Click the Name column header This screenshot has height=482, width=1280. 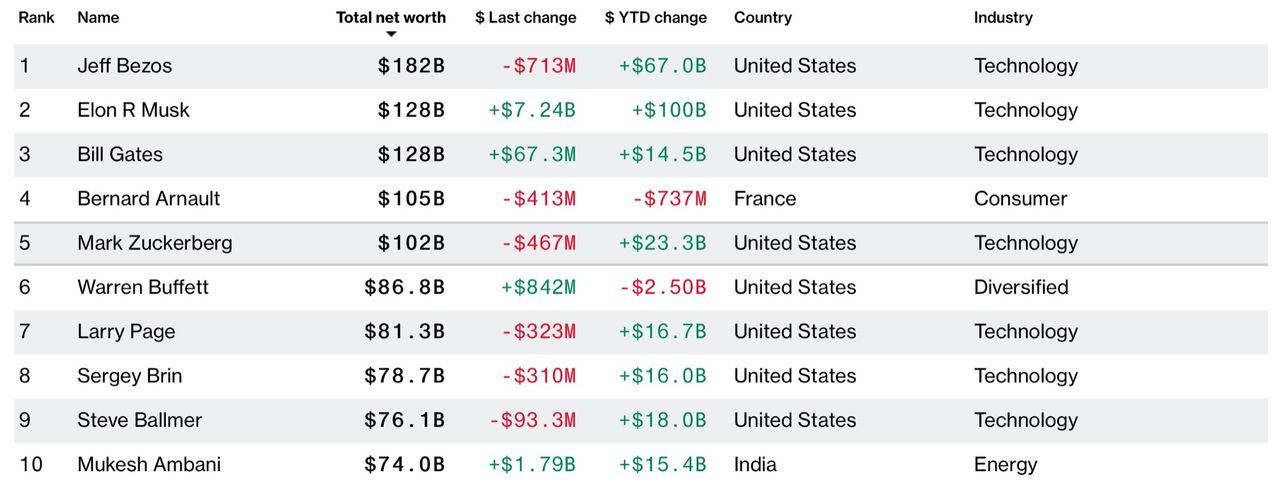pos(98,17)
